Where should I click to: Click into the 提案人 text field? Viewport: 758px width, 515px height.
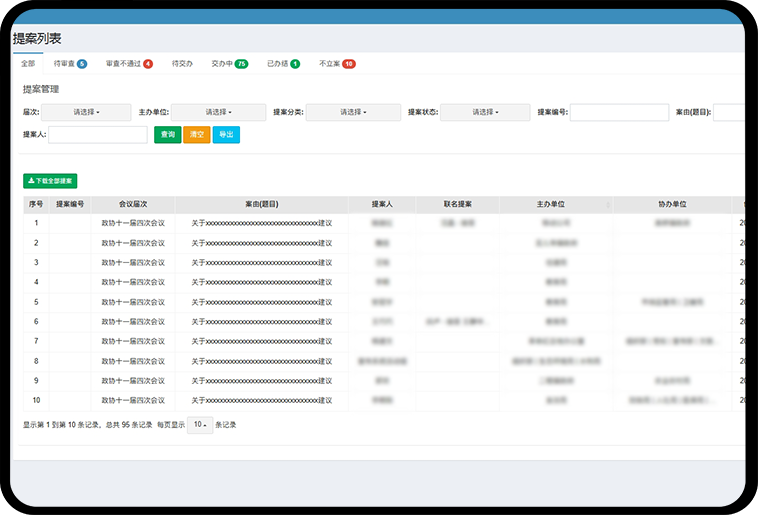[x=98, y=134]
